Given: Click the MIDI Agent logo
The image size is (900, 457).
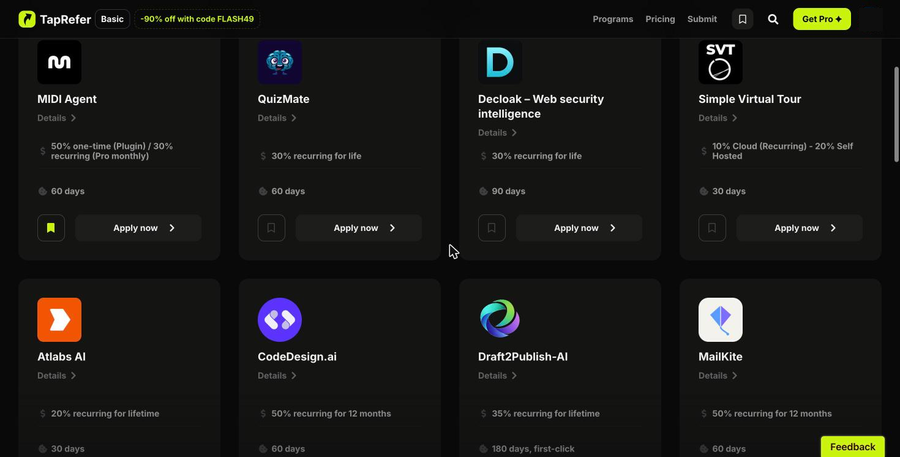Looking at the screenshot, I should coord(59,62).
